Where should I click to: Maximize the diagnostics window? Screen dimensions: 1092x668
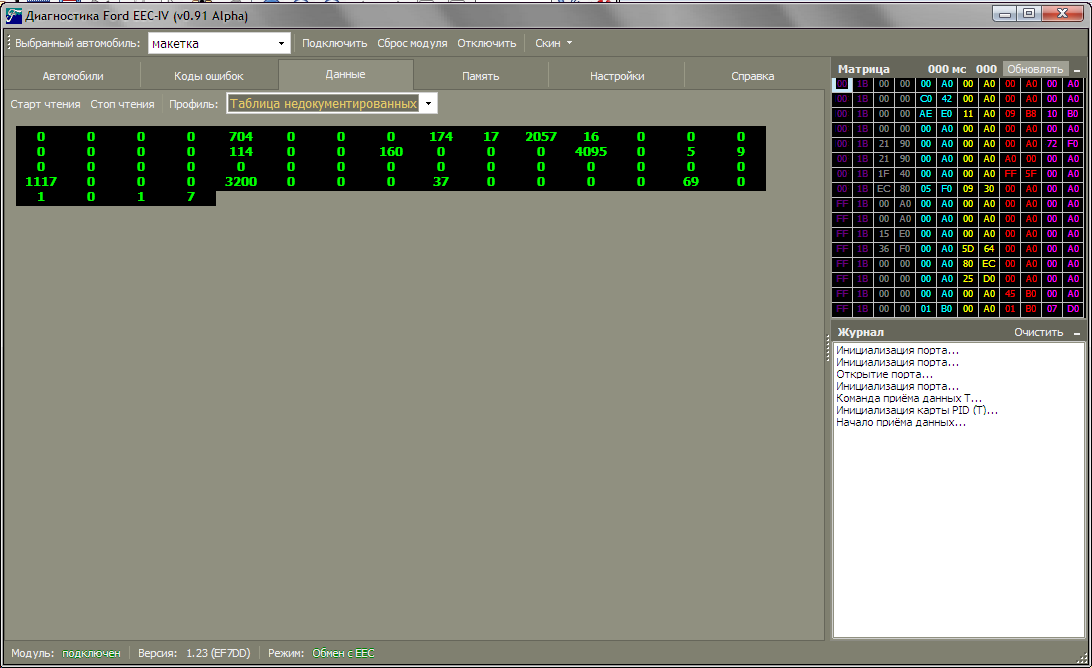pyautogui.click(x=1029, y=13)
